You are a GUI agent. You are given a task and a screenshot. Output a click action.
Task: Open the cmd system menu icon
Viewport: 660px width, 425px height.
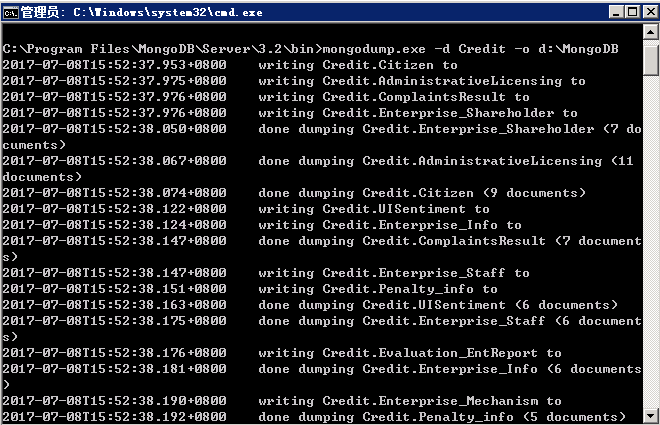[x=11, y=11]
